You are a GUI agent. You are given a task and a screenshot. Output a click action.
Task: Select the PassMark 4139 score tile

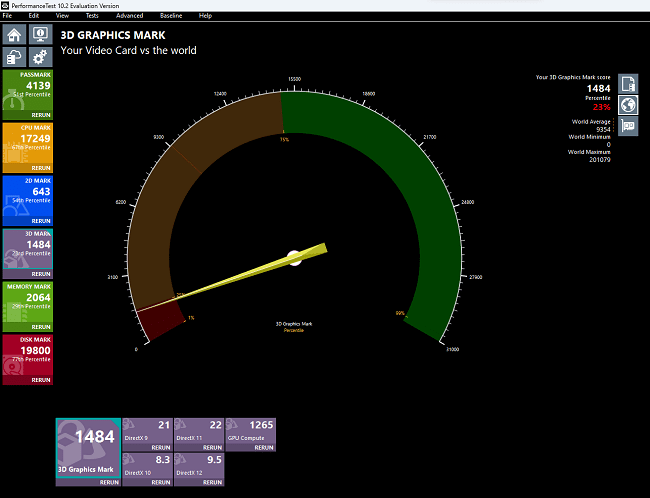tap(28, 90)
